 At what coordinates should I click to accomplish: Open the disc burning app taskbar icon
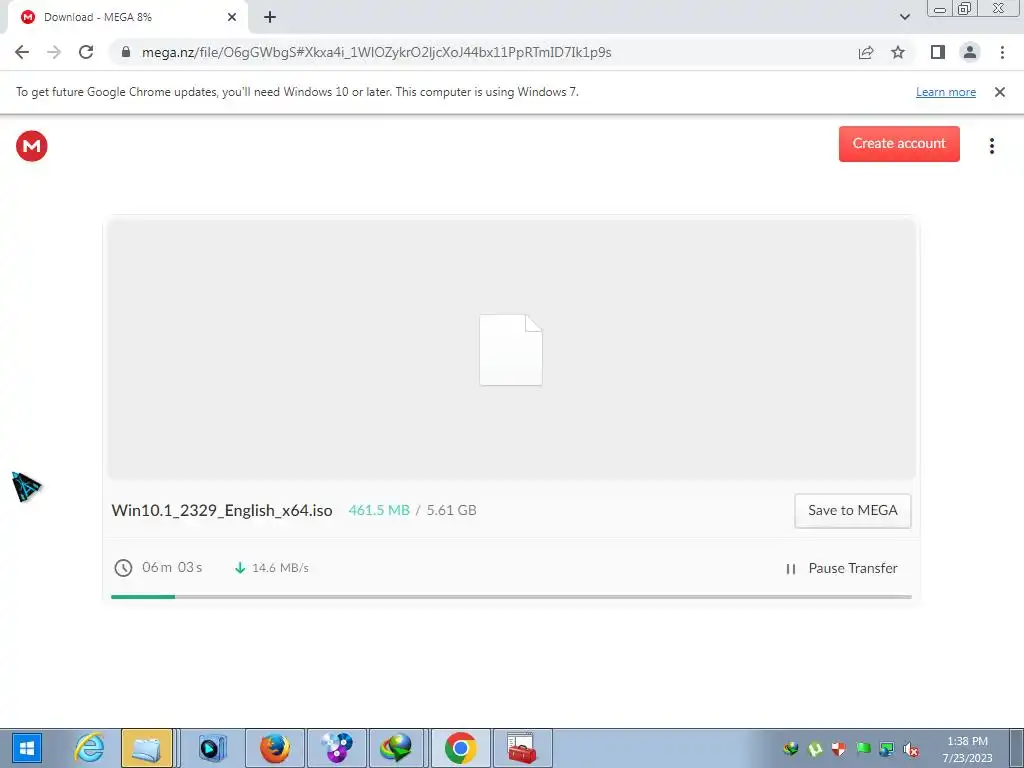337,748
